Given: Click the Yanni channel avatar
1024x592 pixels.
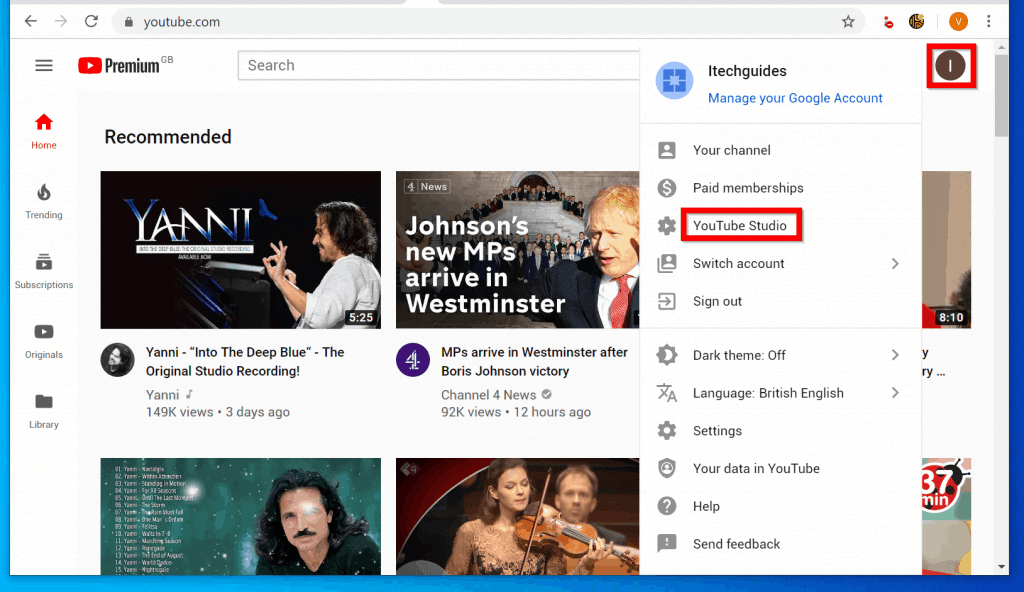Looking at the screenshot, I should click(x=118, y=359).
